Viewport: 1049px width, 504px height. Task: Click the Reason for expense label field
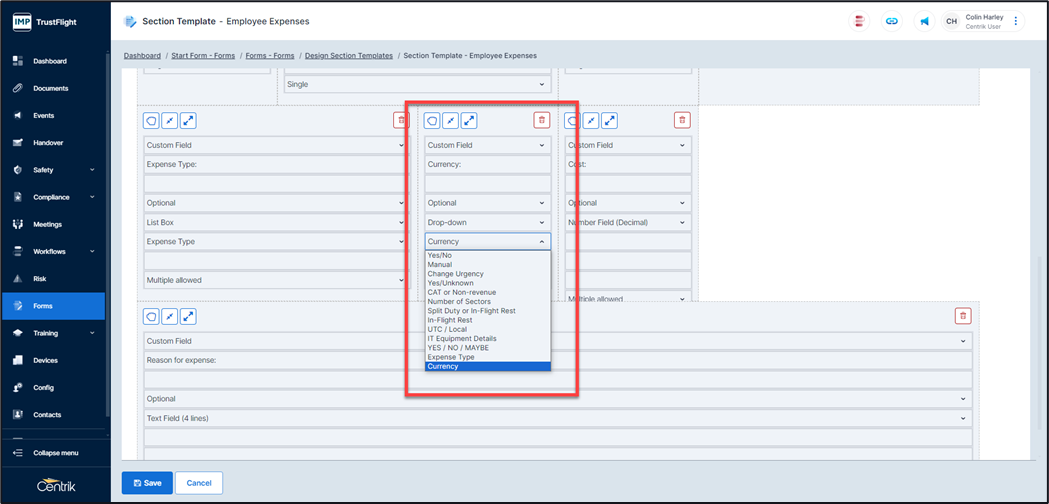(558, 360)
